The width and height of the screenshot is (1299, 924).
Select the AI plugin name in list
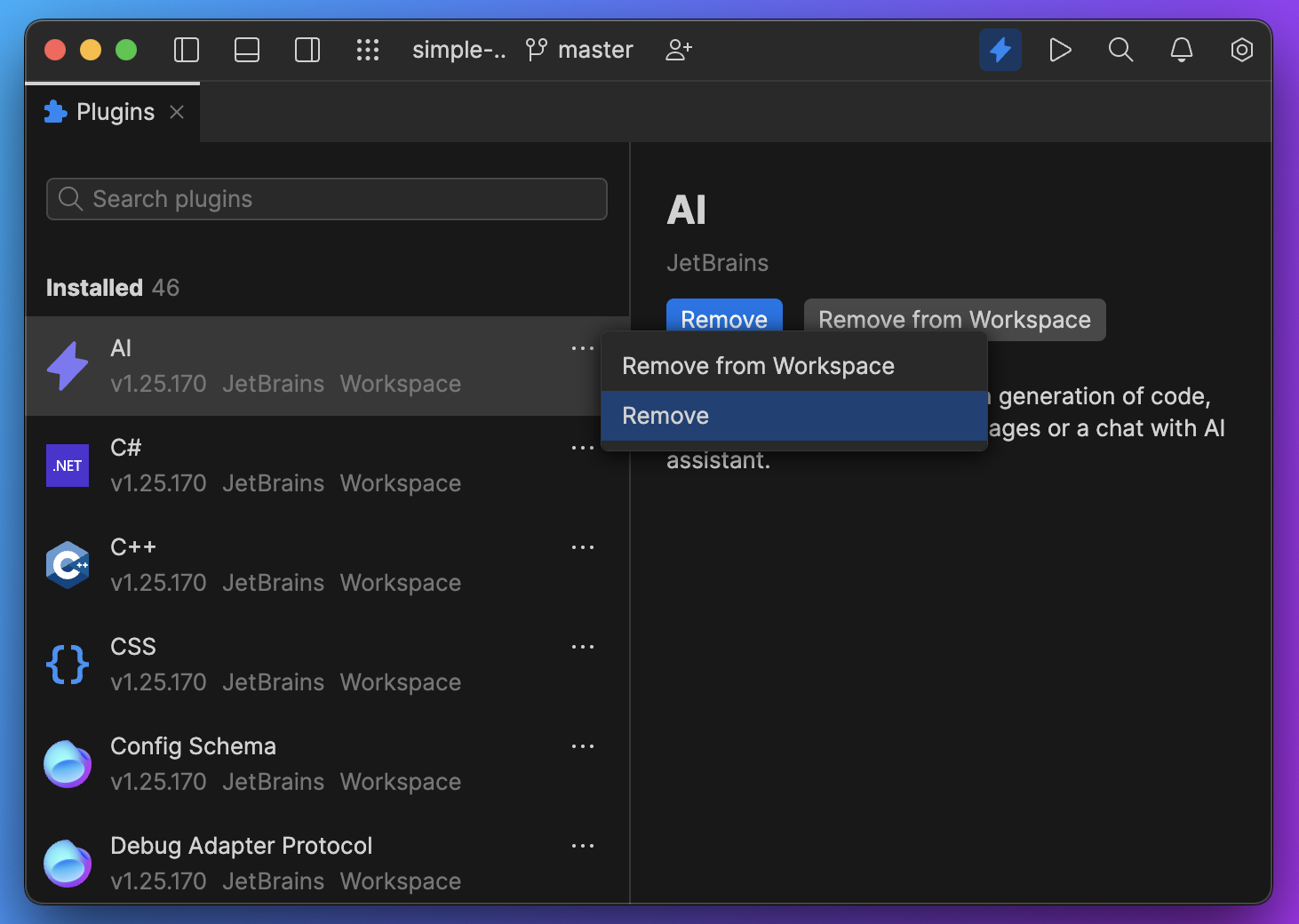click(121, 348)
